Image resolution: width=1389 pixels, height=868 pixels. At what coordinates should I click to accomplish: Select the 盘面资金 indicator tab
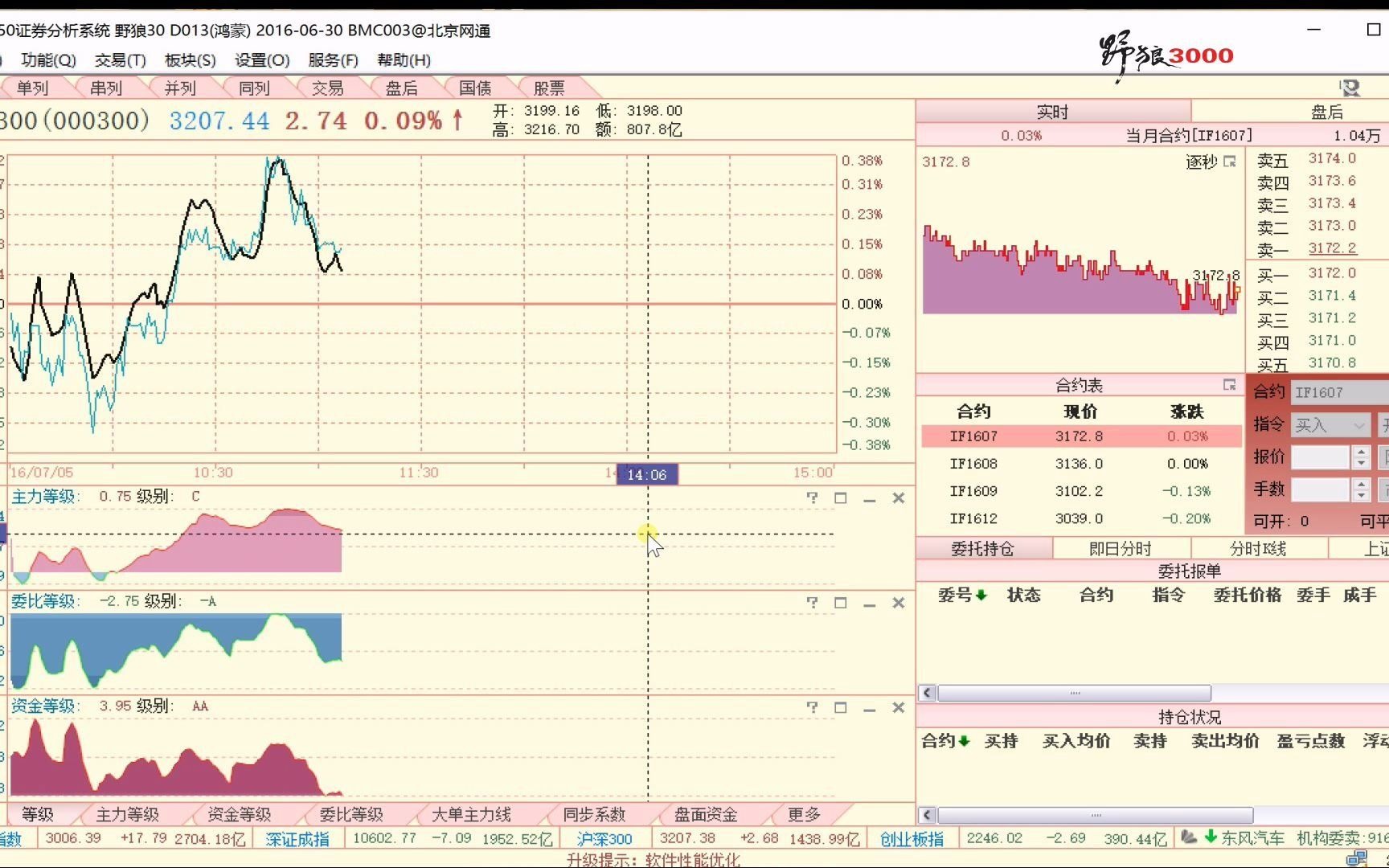[x=706, y=814]
